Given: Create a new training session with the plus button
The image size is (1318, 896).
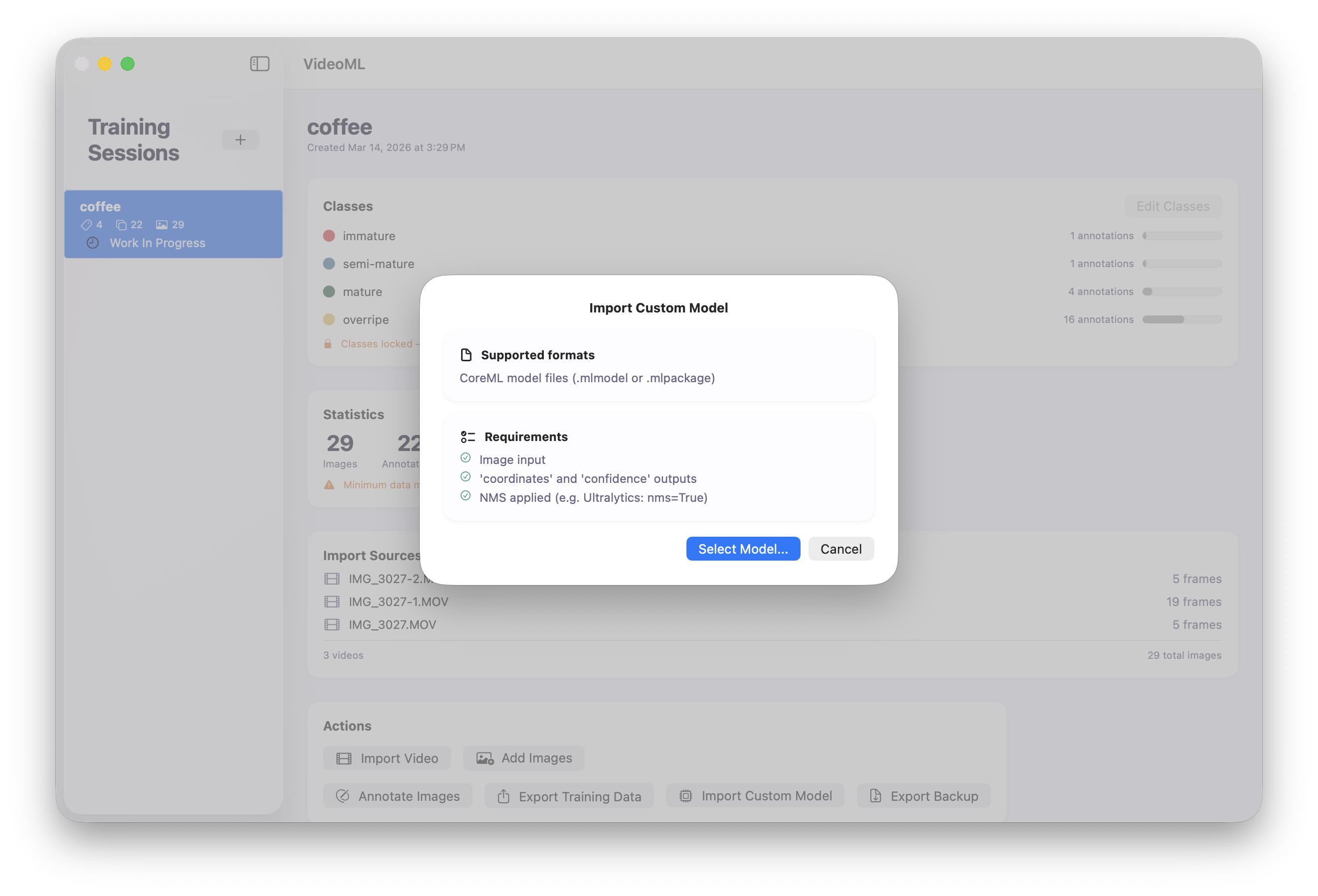Looking at the screenshot, I should click(x=240, y=140).
